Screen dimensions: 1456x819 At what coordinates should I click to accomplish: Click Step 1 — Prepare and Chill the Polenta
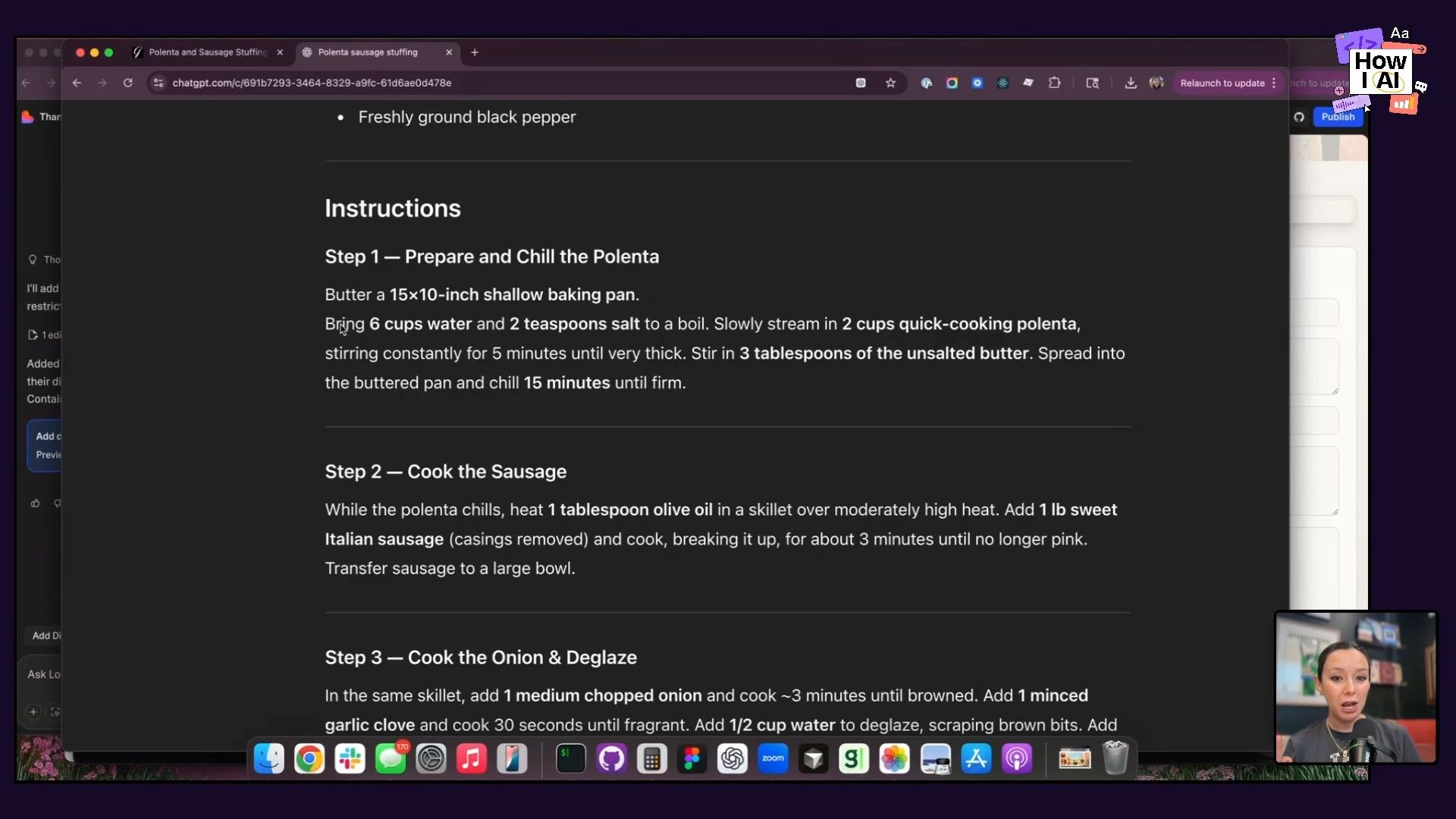tap(491, 256)
